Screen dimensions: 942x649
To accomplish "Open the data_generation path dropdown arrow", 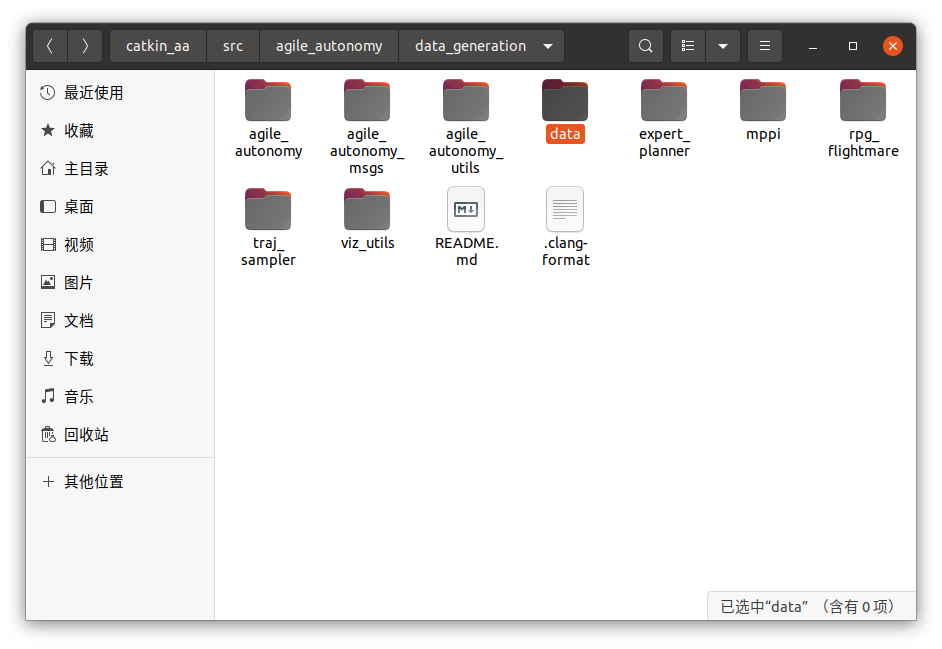I will pyautogui.click(x=548, y=46).
